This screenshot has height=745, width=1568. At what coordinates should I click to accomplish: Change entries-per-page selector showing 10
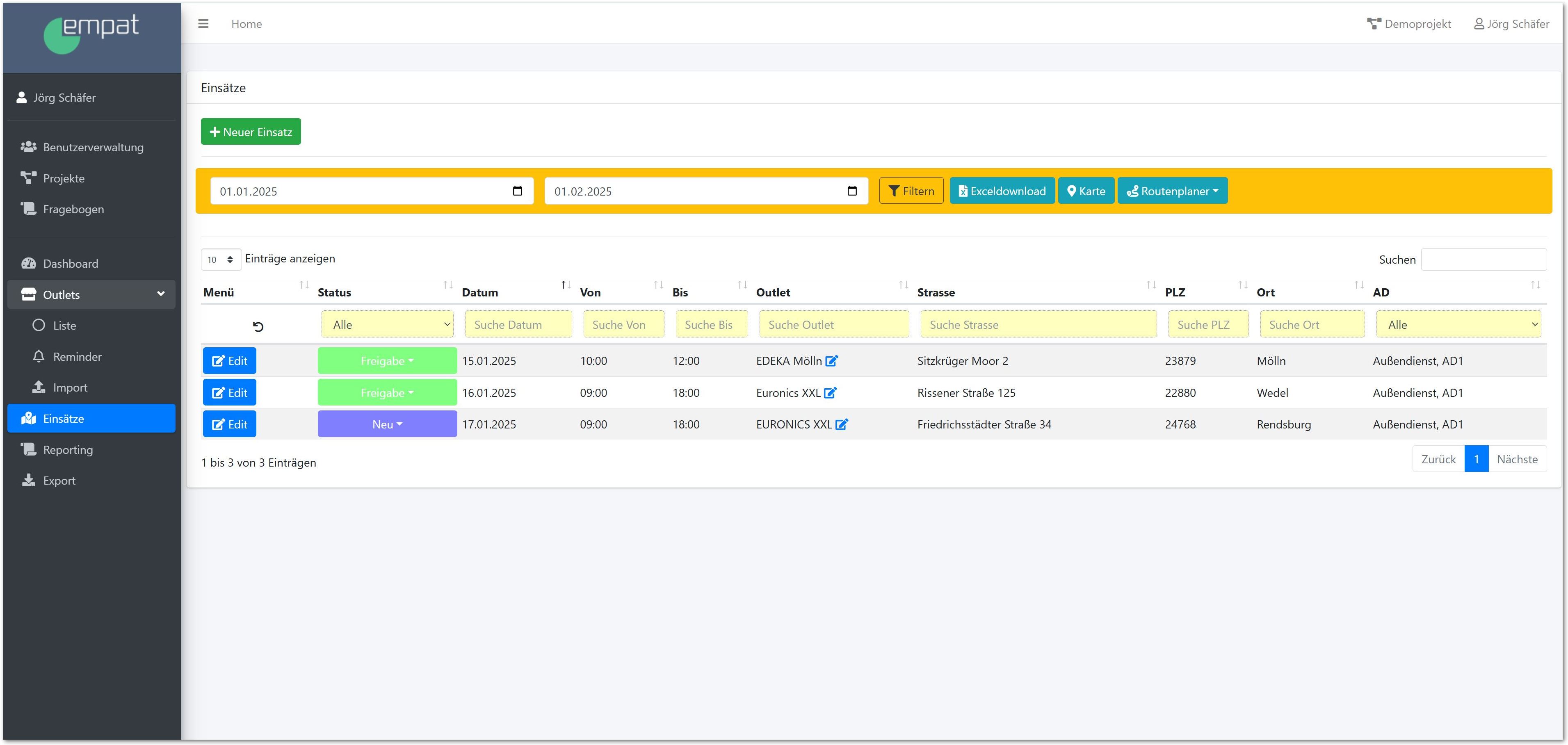pyautogui.click(x=220, y=260)
